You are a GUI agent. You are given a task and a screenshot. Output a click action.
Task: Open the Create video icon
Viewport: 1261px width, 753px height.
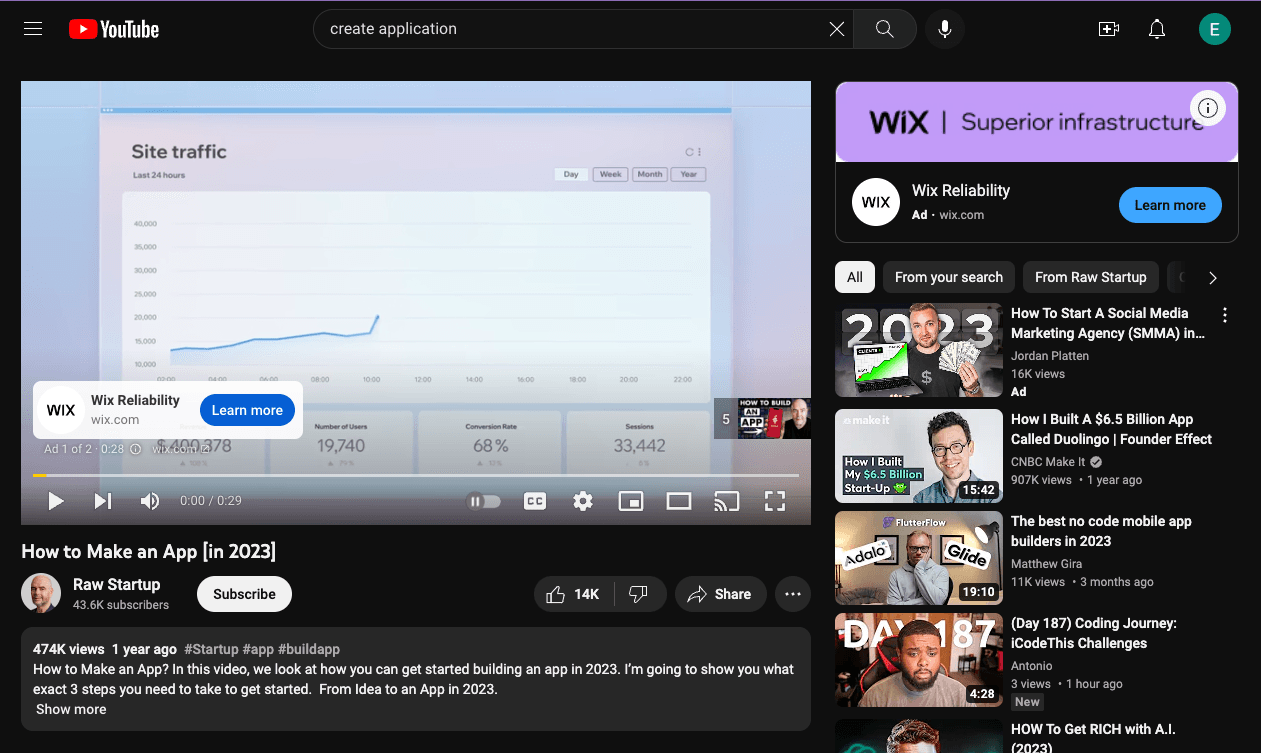(1109, 29)
